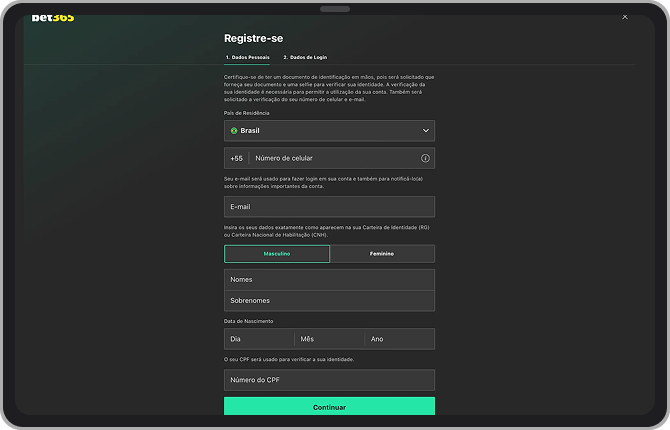This screenshot has height=430, width=670.
Task: Select the Masculino gender option
Action: [276, 254]
